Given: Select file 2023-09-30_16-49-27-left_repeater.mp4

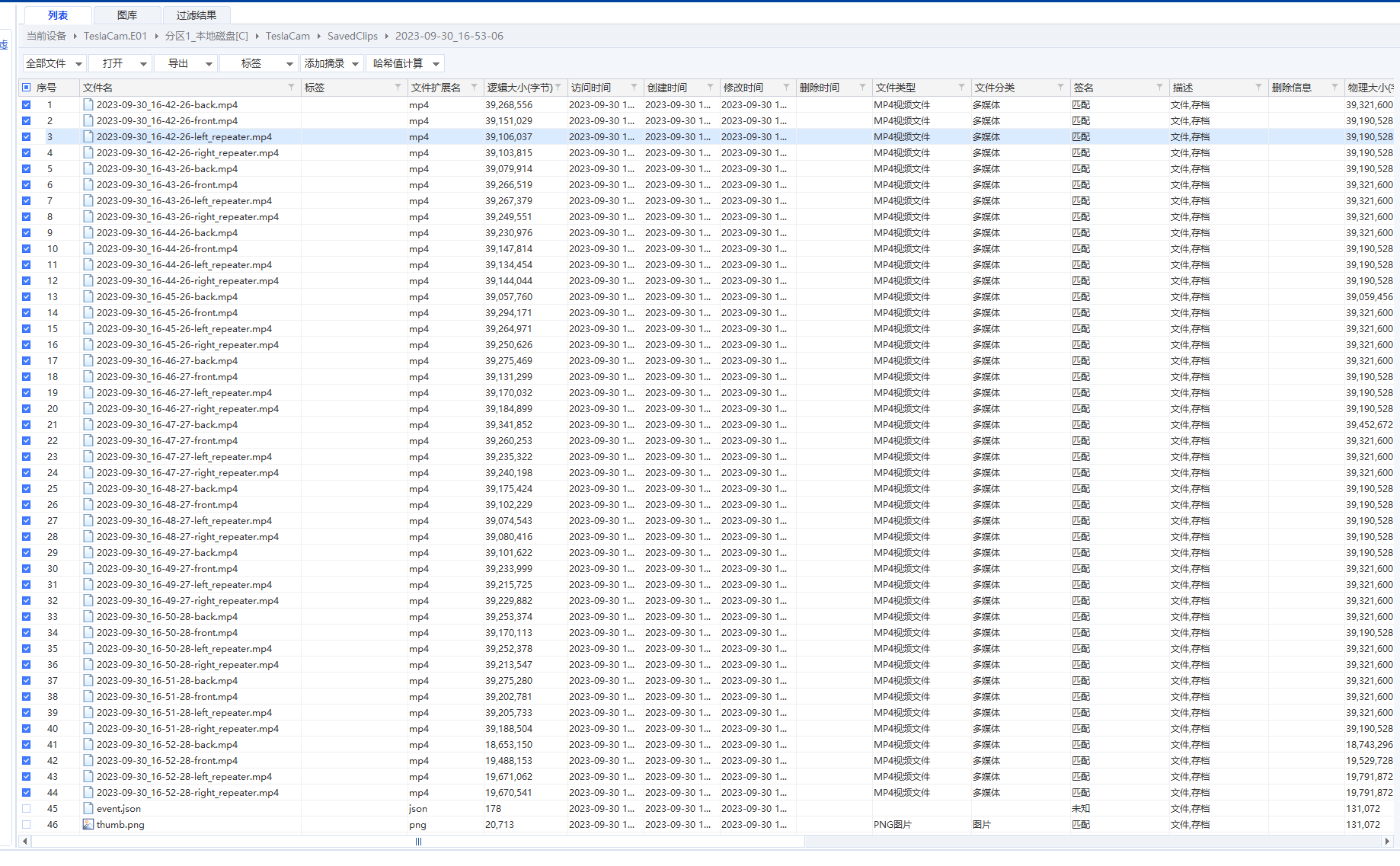Looking at the screenshot, I should pos(184,584).
